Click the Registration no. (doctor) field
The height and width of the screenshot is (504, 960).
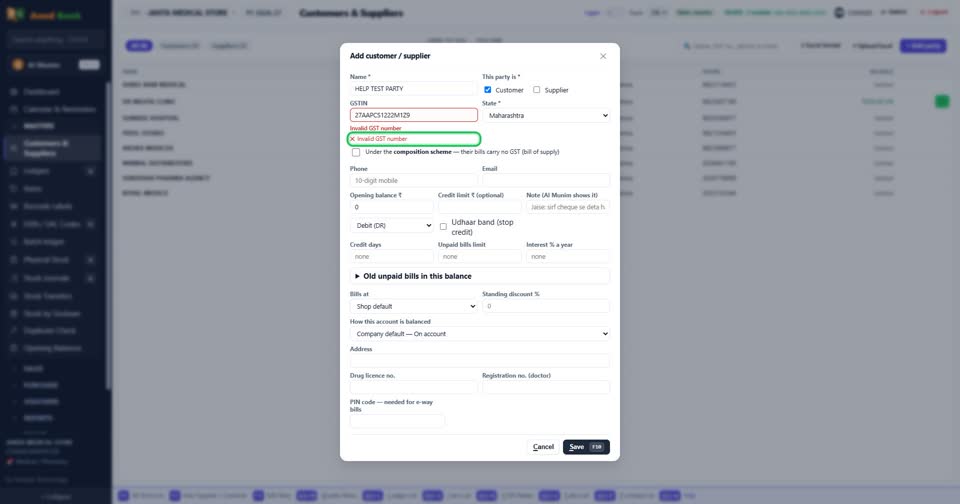click(x=546, y=387)
